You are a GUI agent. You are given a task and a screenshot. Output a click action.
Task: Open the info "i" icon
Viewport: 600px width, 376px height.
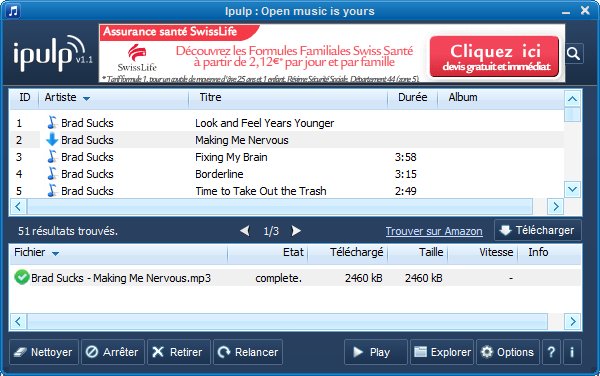pyautogui.click(x=572, y=352)
